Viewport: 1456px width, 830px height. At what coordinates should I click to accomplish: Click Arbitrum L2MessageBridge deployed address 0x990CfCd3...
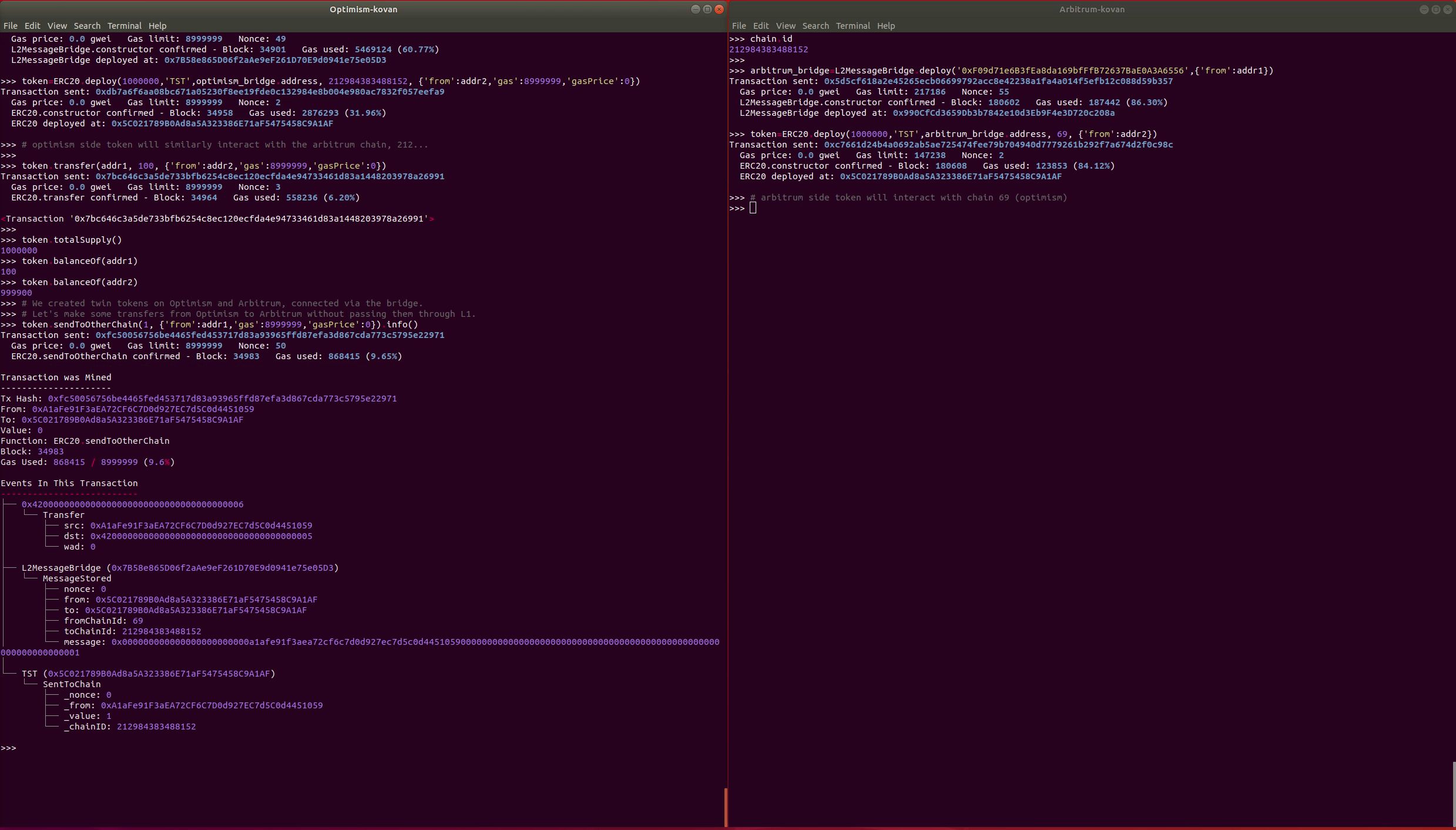(1004, 113)
